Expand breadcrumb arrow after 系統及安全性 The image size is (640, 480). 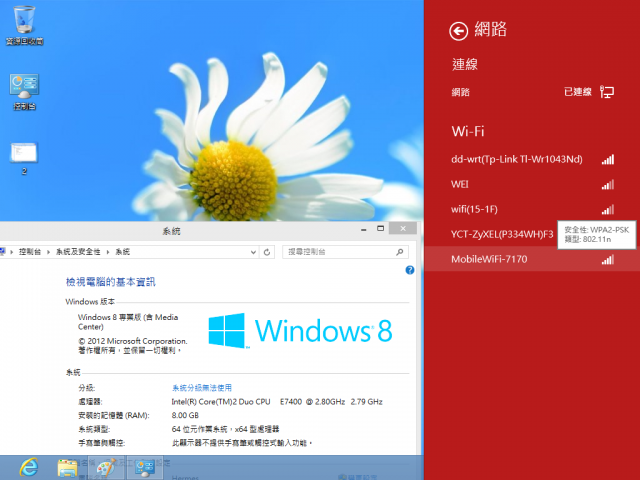tap(108, 252)
